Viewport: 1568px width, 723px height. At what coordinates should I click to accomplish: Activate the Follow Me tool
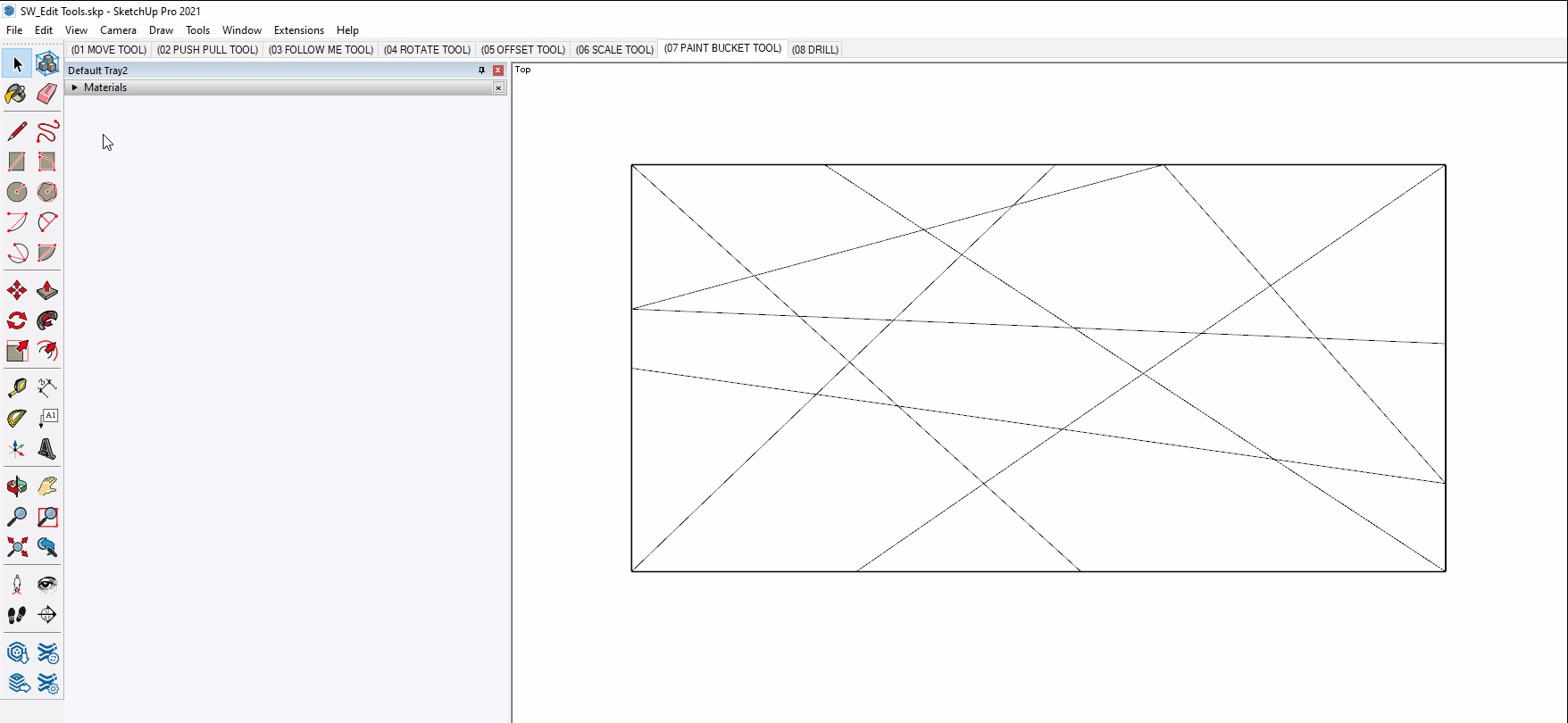(47, 320)
